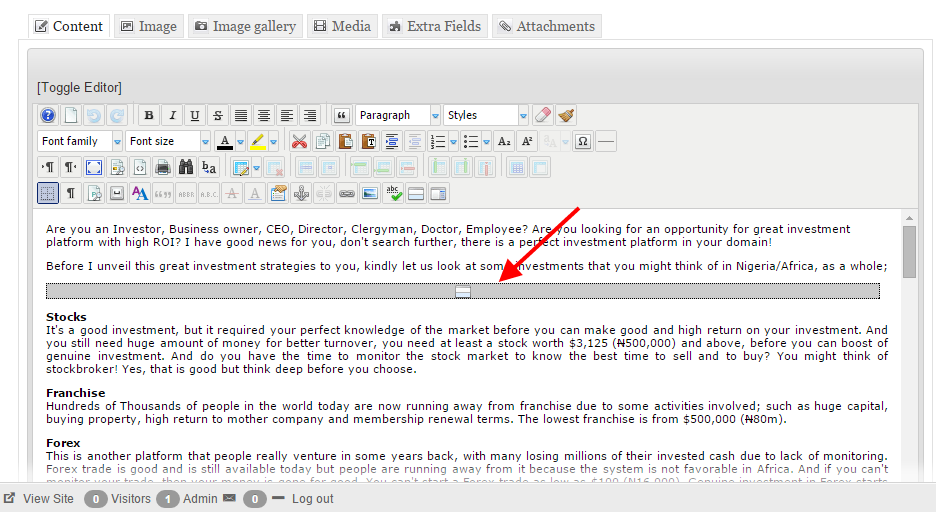Open the Extra Fields tab

(435, 26)
